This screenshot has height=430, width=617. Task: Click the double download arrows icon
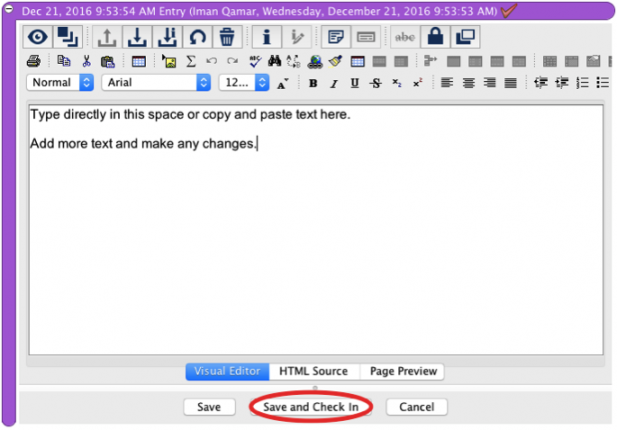tap(167, 37)
